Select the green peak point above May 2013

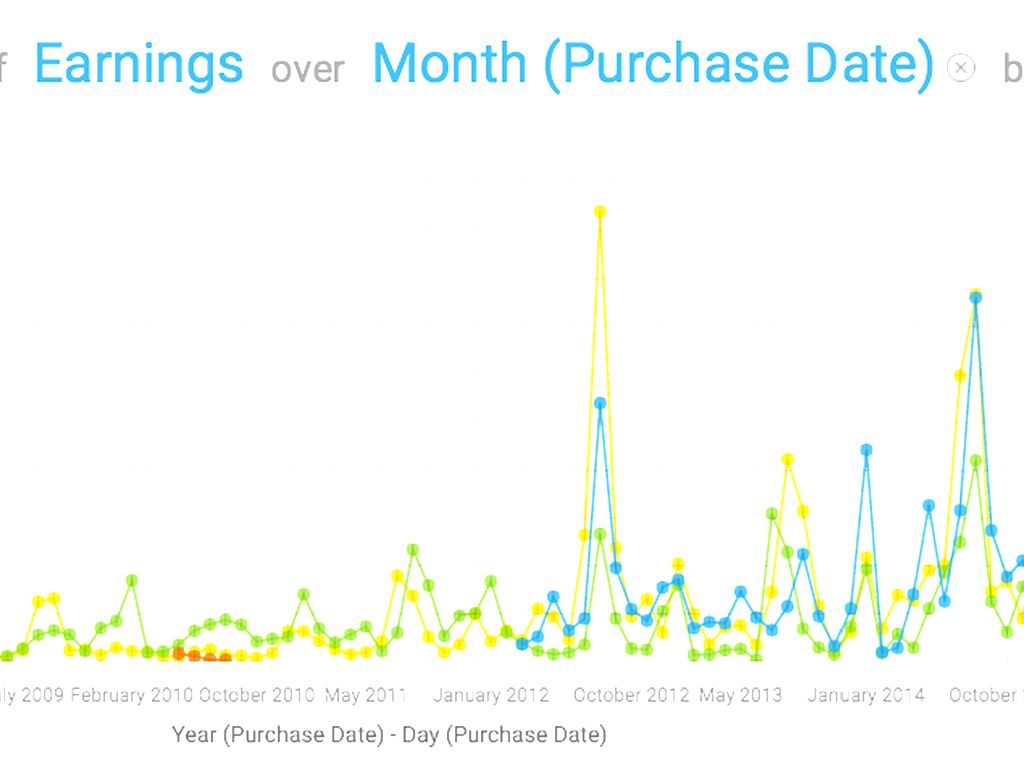point(772,513)
